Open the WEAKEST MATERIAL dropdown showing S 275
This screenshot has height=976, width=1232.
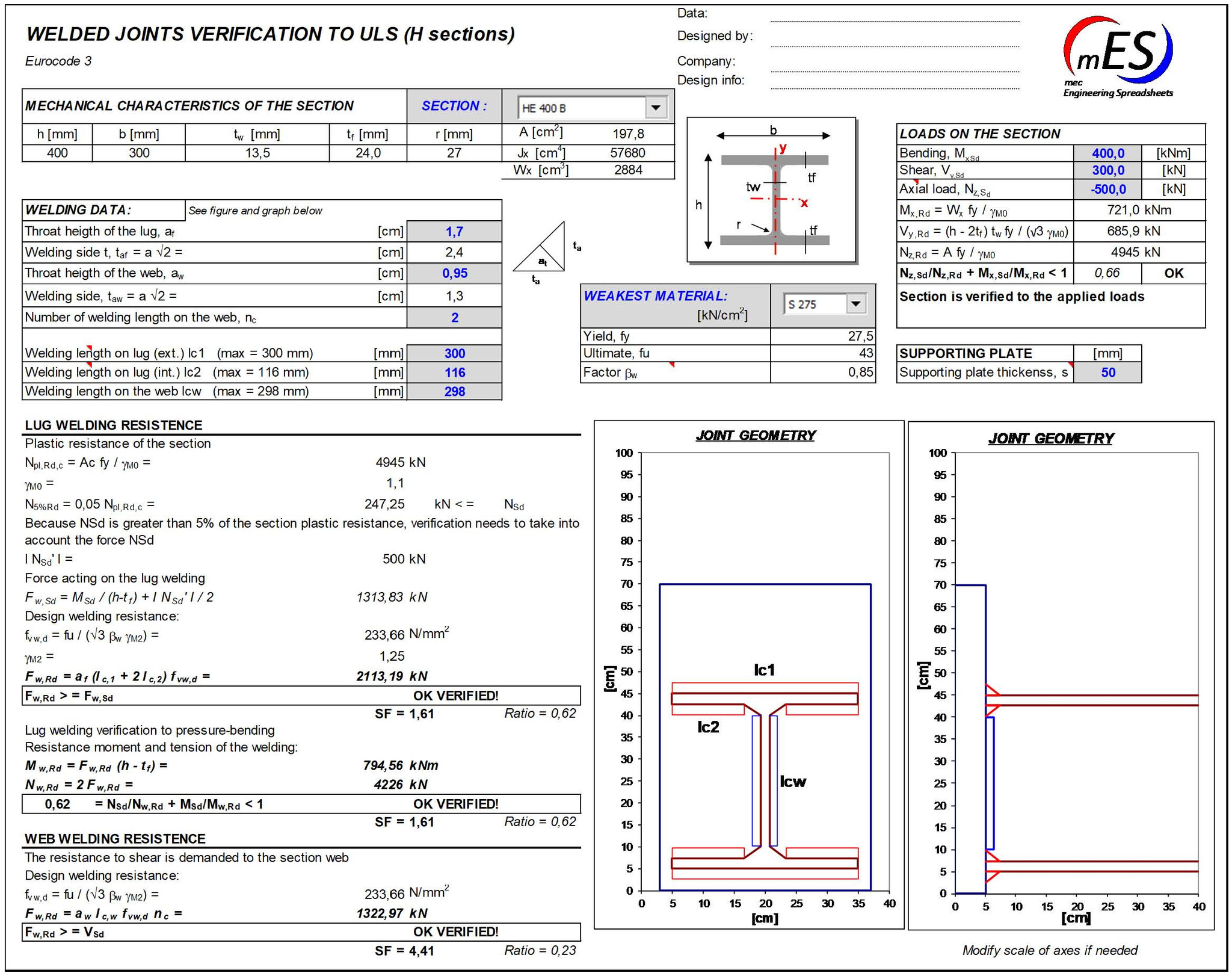tap(855, 304)
